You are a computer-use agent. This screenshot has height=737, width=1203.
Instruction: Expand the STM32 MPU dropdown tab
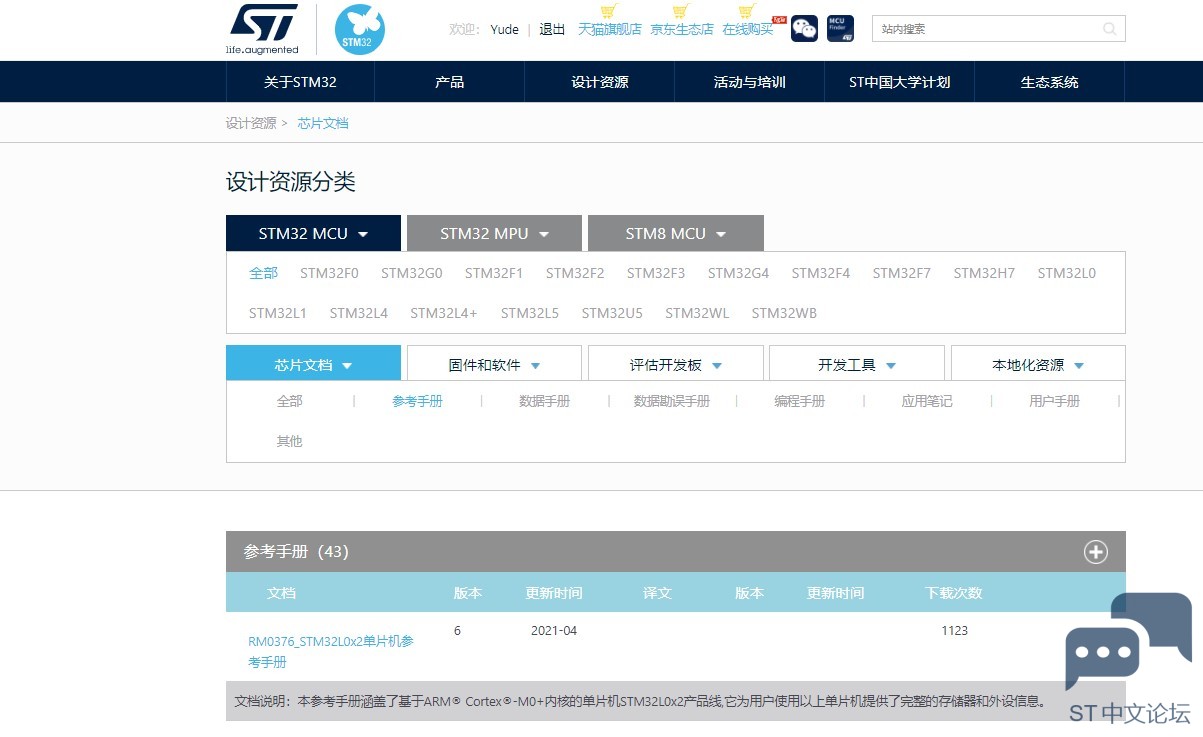[x=494, y=233]
